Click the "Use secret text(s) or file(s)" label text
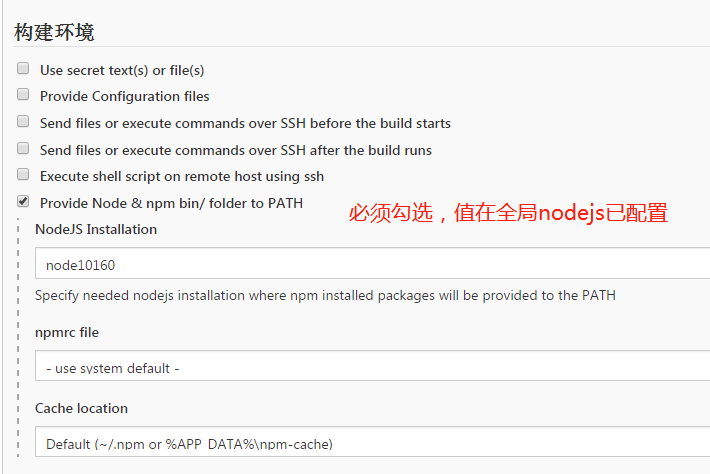710x474 pixels. pyautogui.click(x=122, y=70)
